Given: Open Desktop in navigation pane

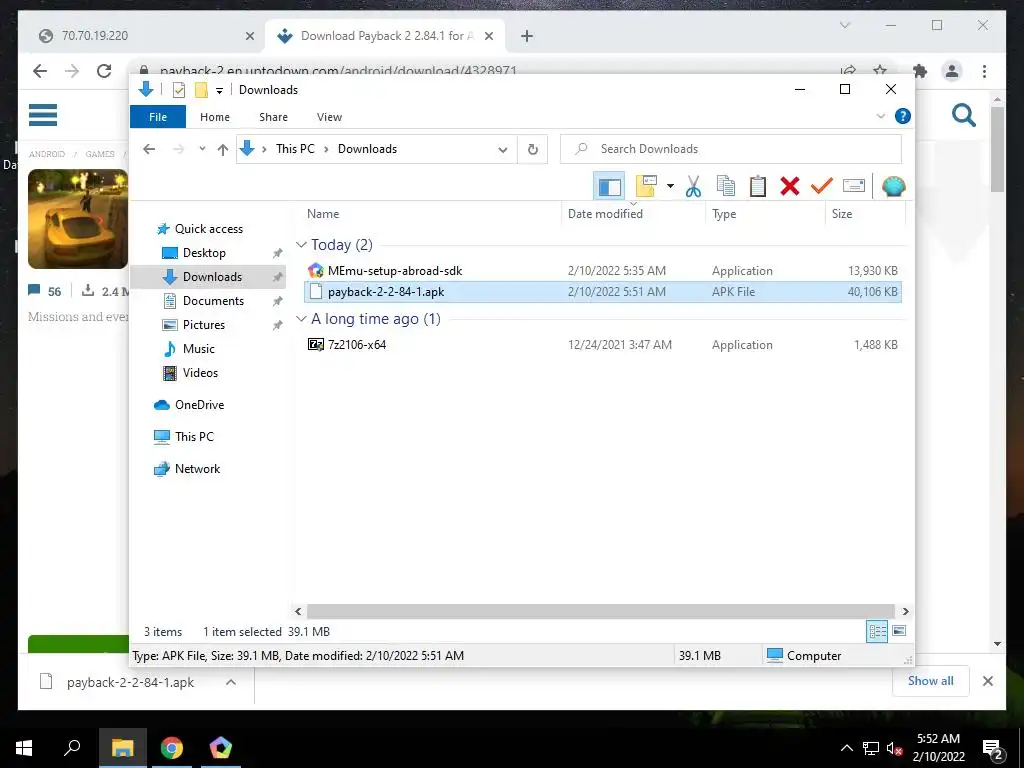Looking at the screenshot, I should (204, 253).
